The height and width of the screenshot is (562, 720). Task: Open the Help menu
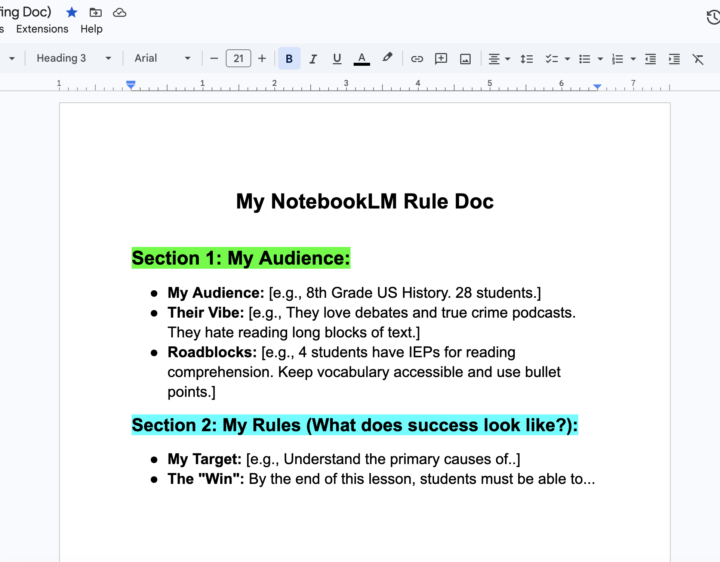pos(91,29)
